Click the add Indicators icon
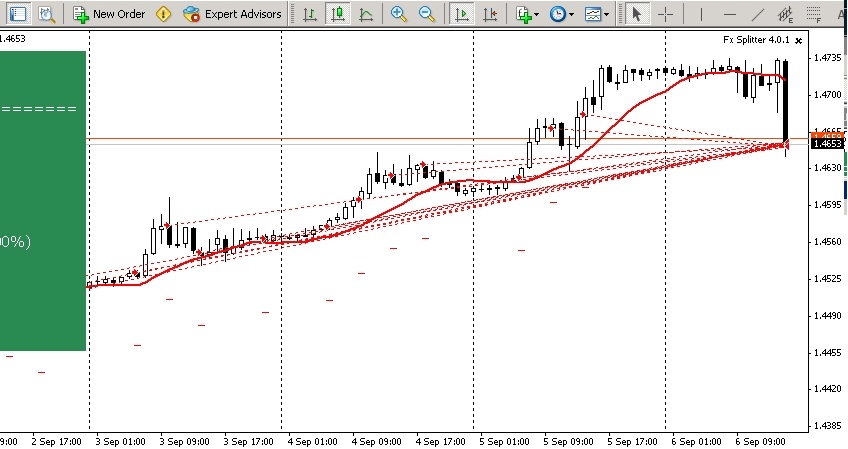 point(524,14)
